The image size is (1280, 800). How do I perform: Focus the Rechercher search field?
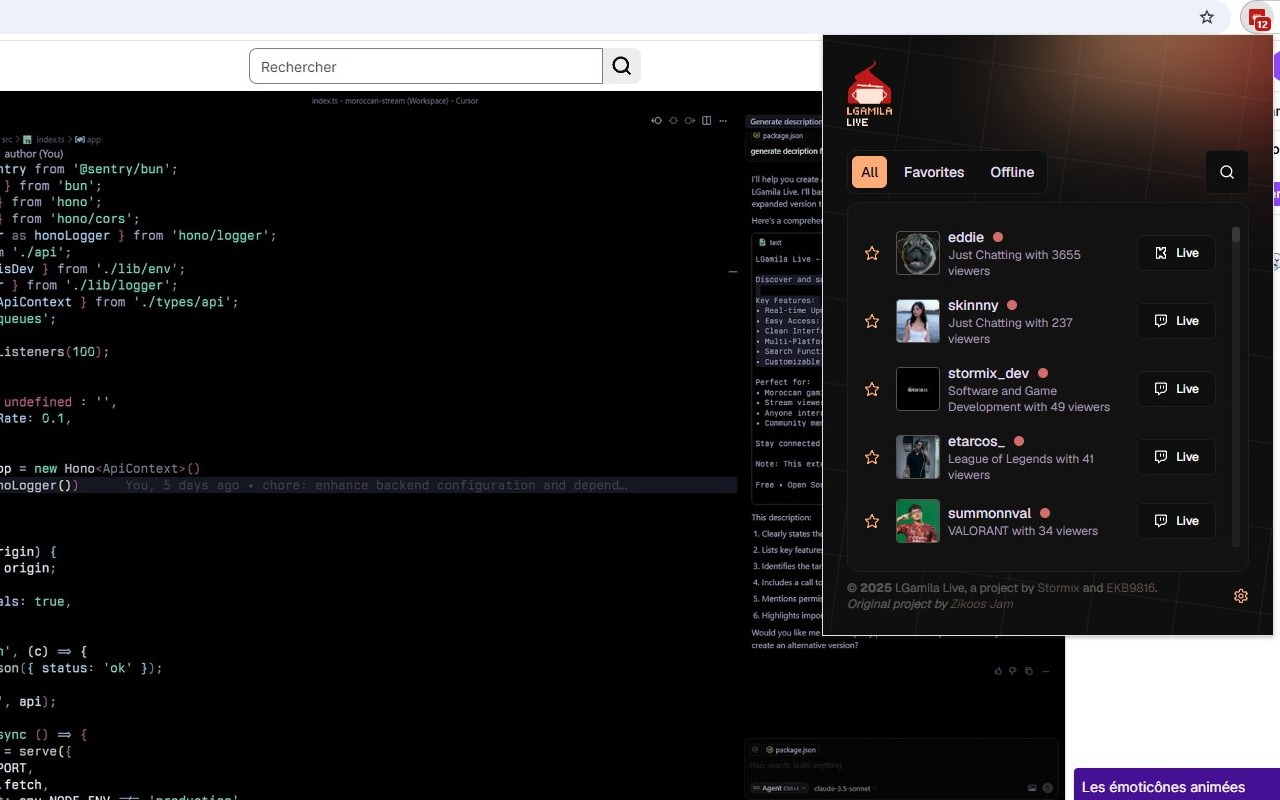[426, 66]
